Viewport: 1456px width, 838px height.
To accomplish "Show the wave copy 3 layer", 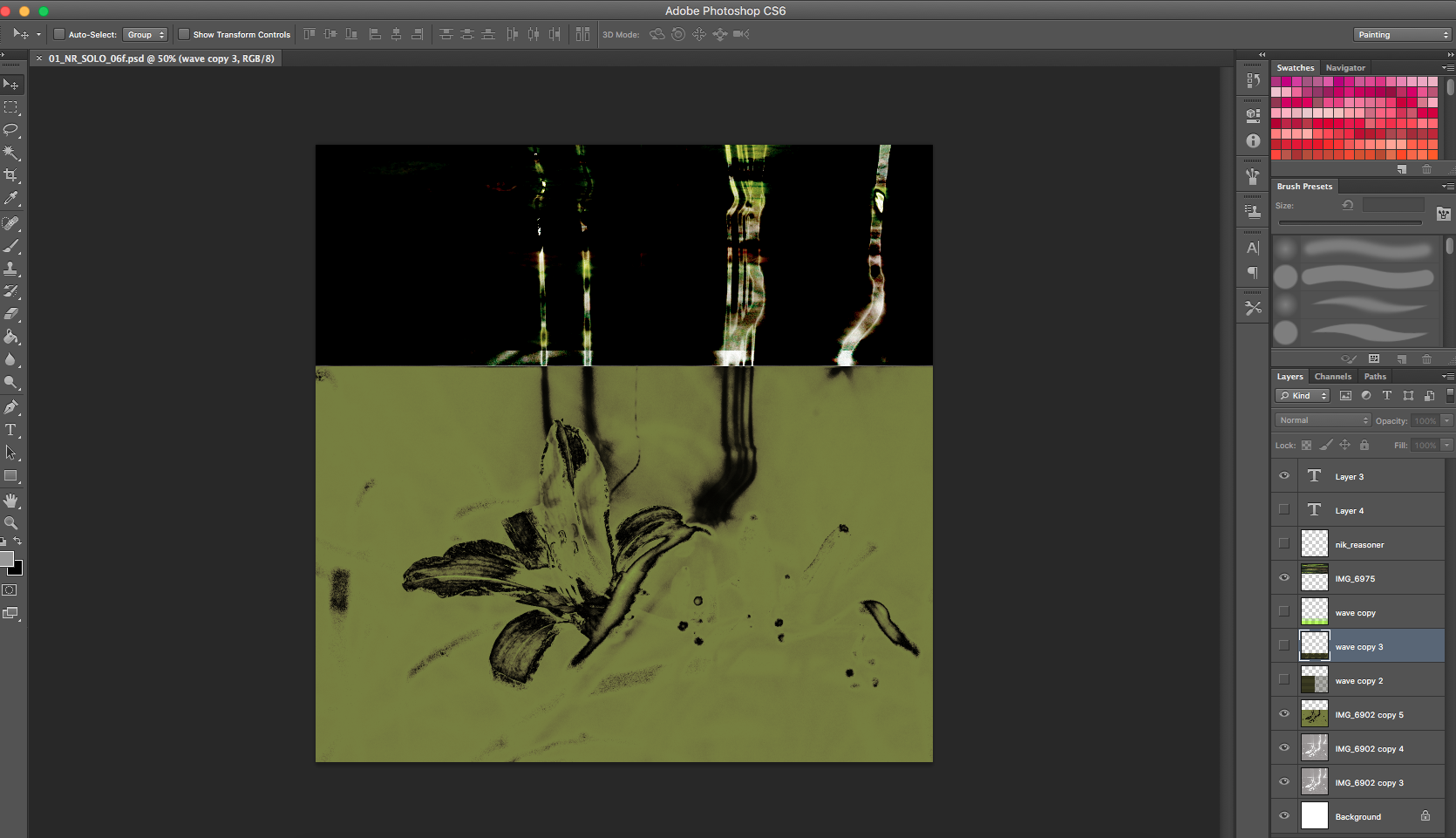I will (1283, 645).
